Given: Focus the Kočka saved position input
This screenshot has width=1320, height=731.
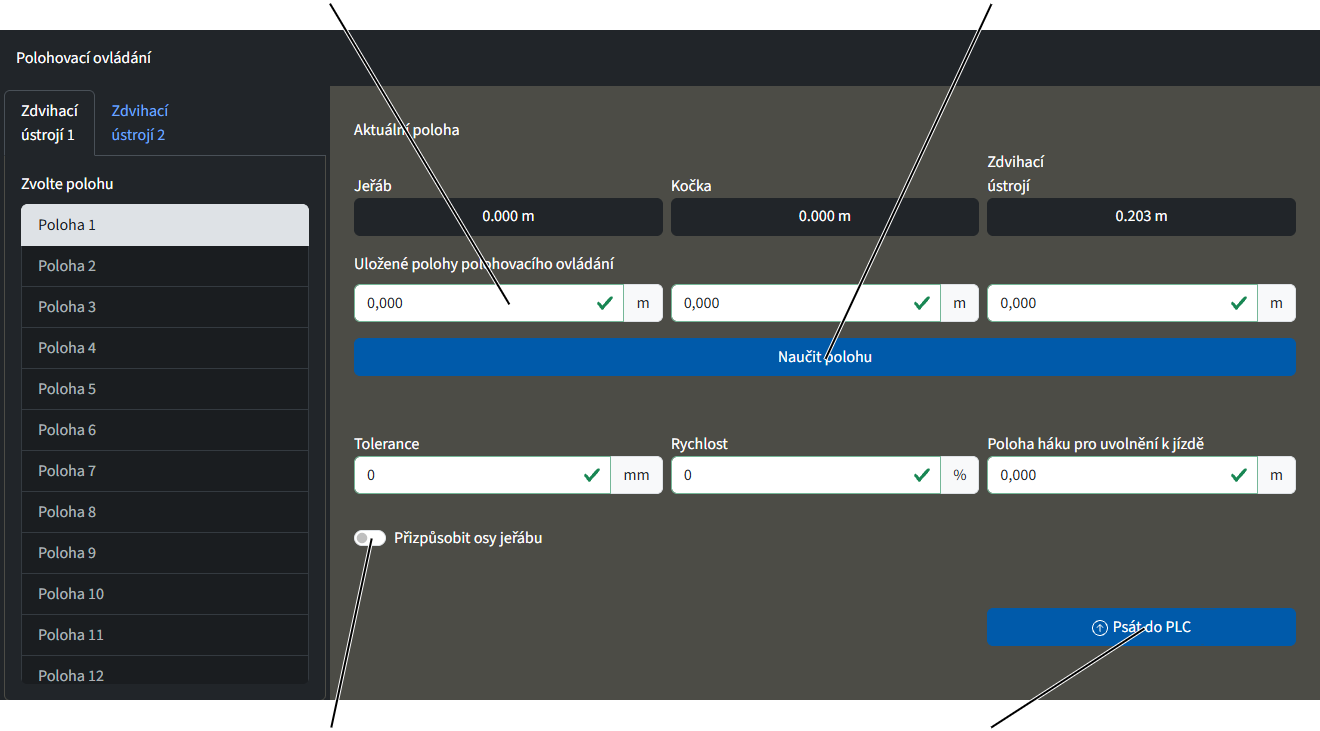Looking at the screenshot, I should 806,303.
